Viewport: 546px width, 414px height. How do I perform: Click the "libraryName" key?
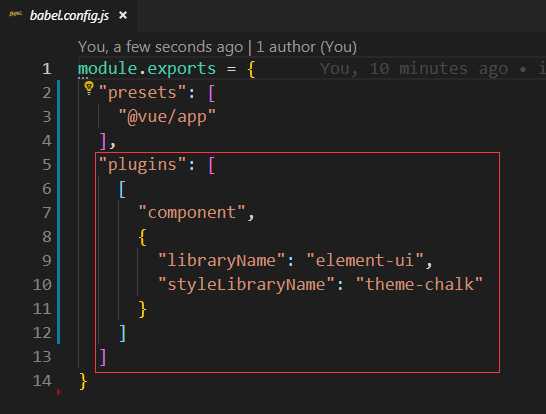pyautogui.click(x=222, y=261)
